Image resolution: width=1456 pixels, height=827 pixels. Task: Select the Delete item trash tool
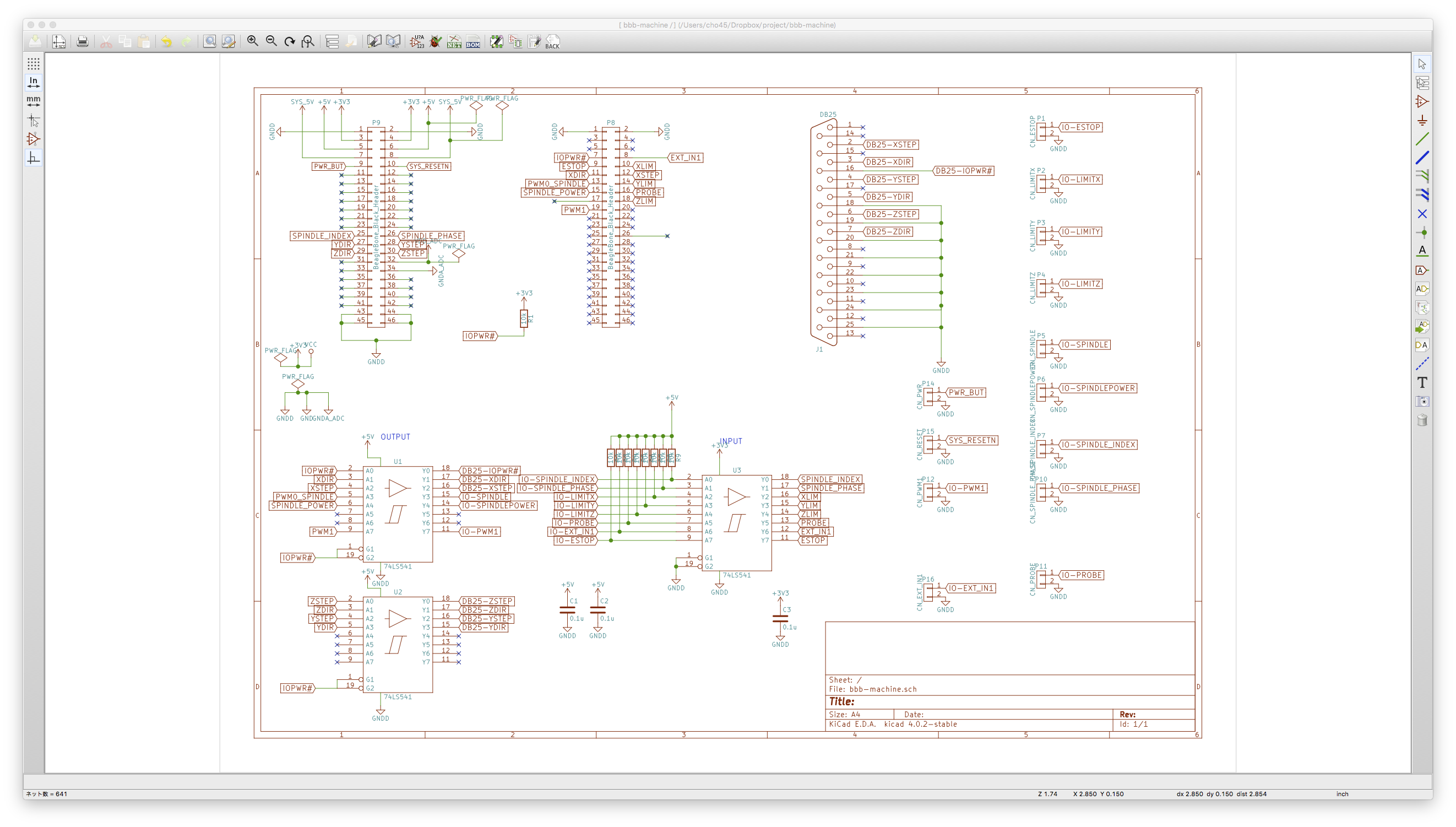(x=1422, y=420)
